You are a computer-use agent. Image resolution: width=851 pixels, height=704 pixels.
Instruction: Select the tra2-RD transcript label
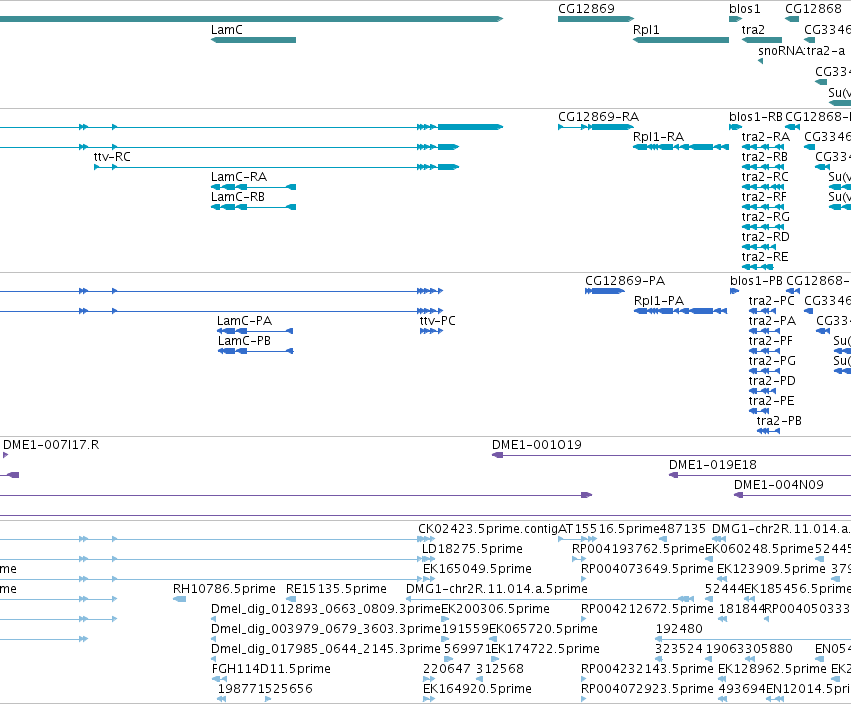pyautogui.click(x=766, y=237)
